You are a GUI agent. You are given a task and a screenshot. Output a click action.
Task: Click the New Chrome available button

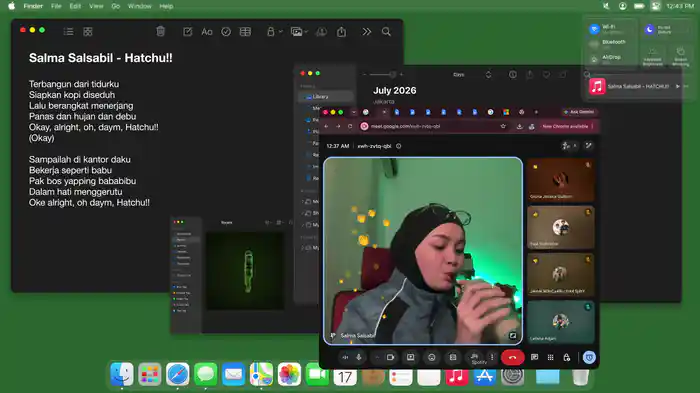567,126
